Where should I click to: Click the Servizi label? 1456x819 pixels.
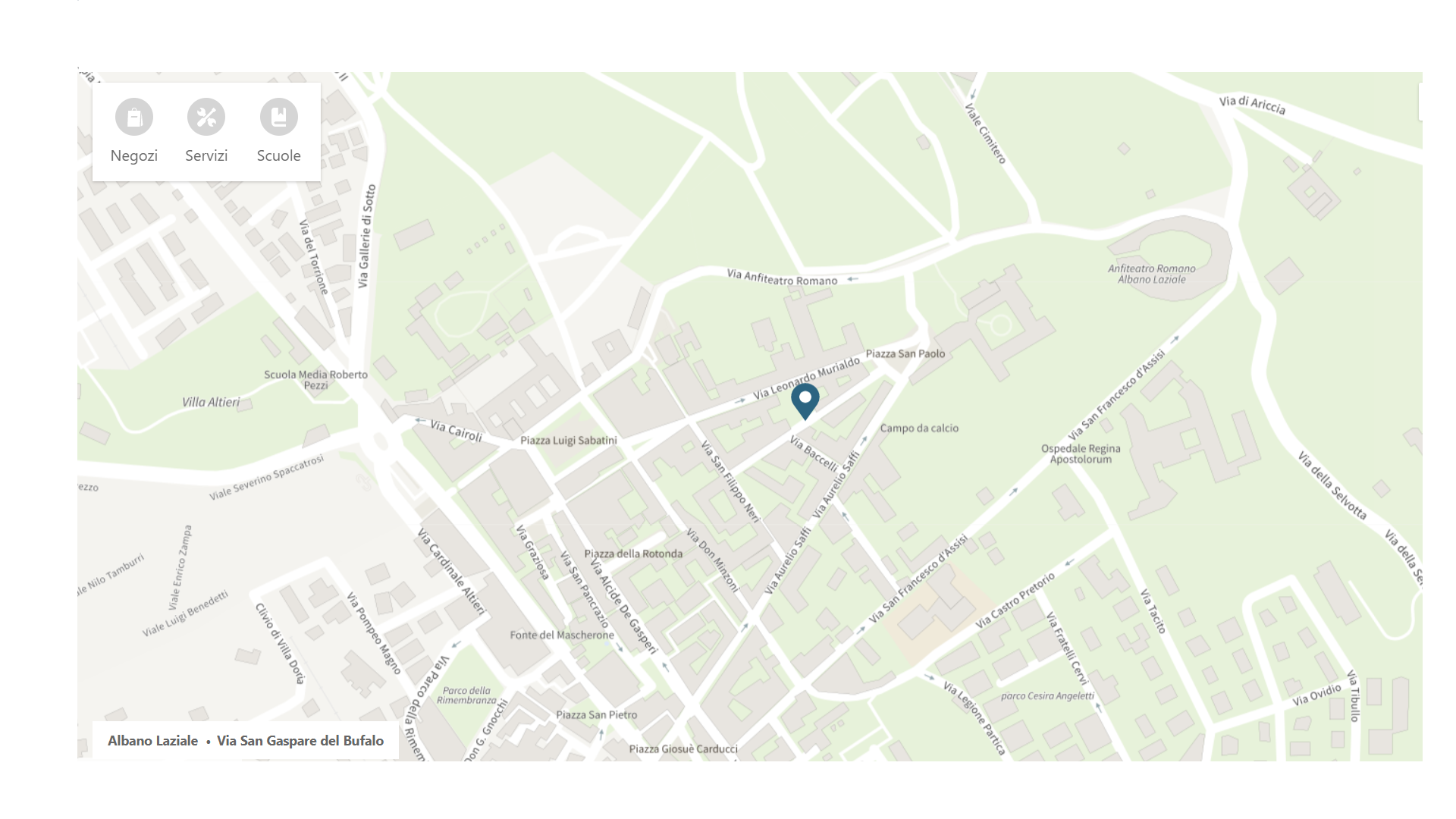206,155
